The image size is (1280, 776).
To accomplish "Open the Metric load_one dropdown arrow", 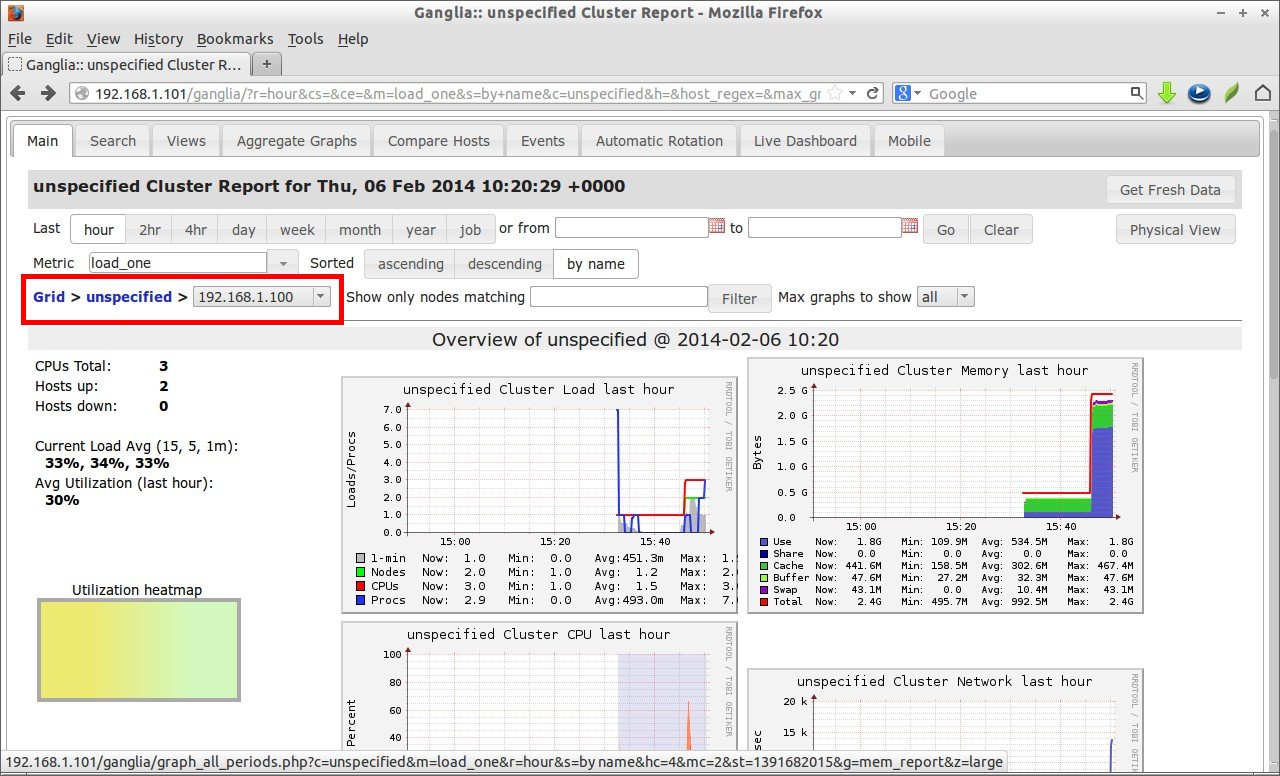I will click(283, 263).
